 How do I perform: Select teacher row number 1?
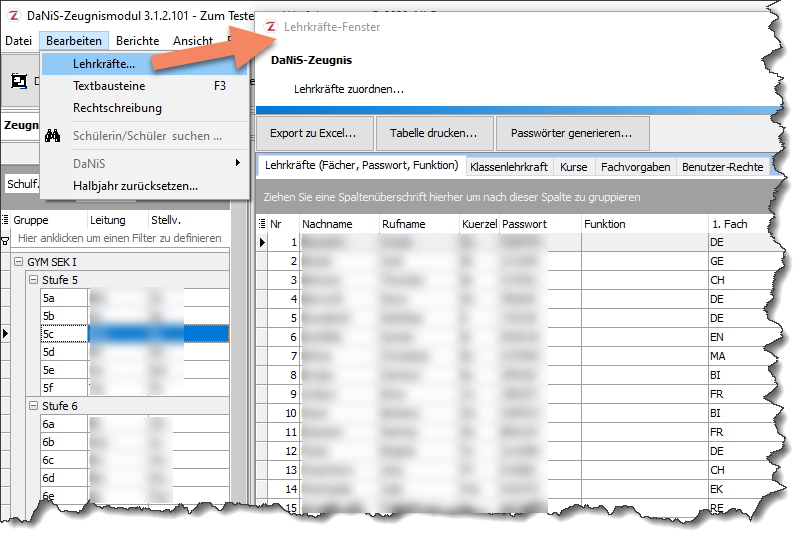click(x=284, y=242)
